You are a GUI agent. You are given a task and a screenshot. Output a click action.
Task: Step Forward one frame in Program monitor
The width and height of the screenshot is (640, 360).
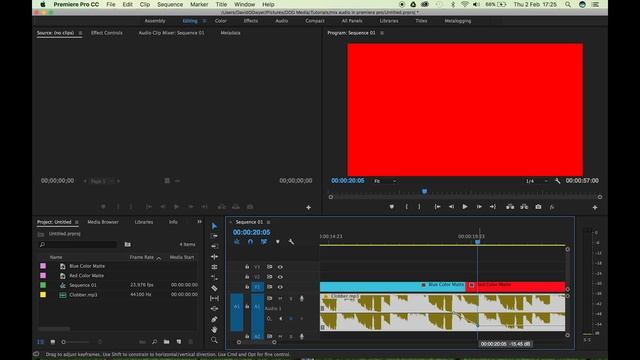pos(479,207)
